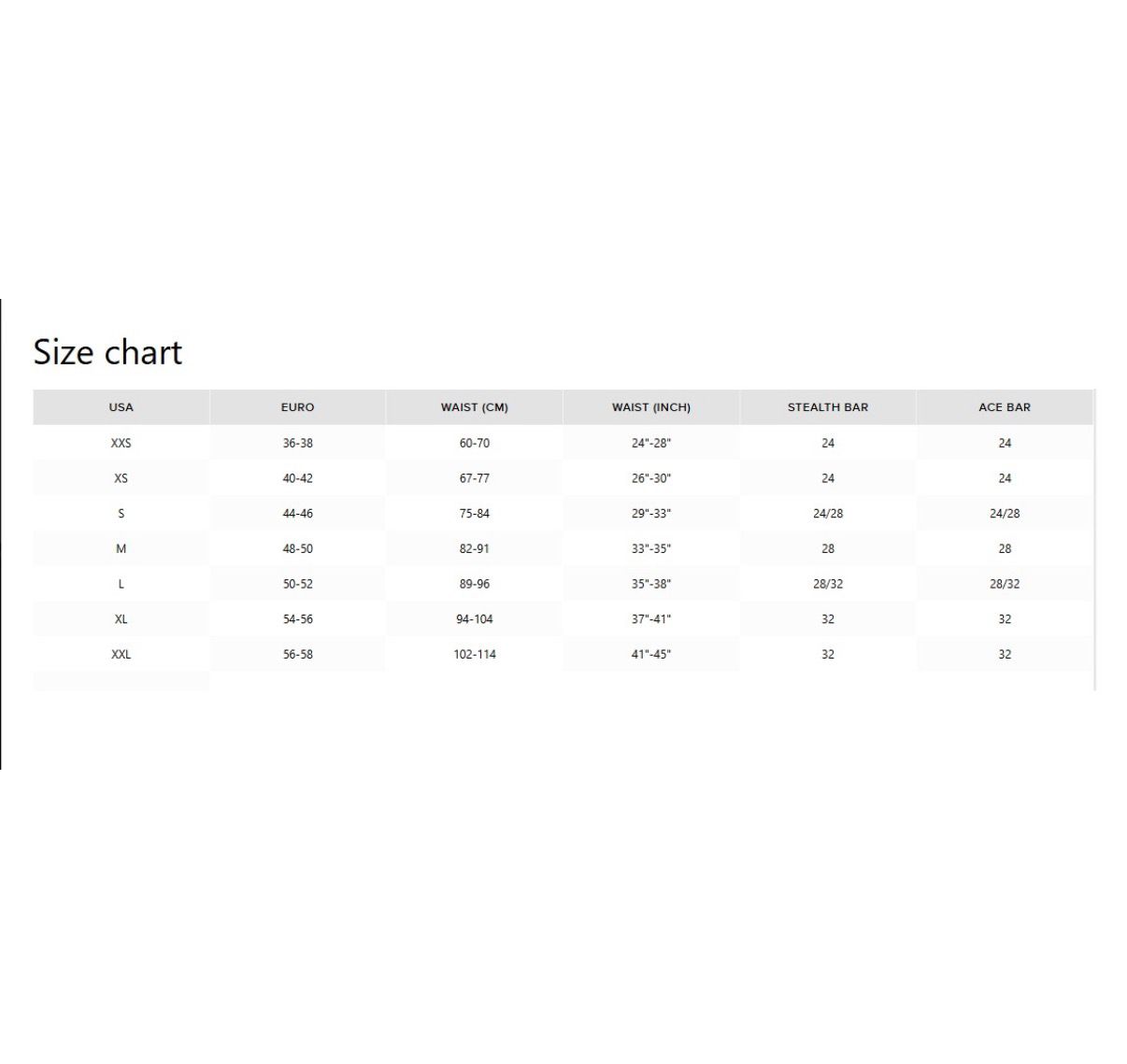Viewport: 1127px width, 1064px height.
Task: Click the "Size chart" heading
Action: [x=107, y=352]
